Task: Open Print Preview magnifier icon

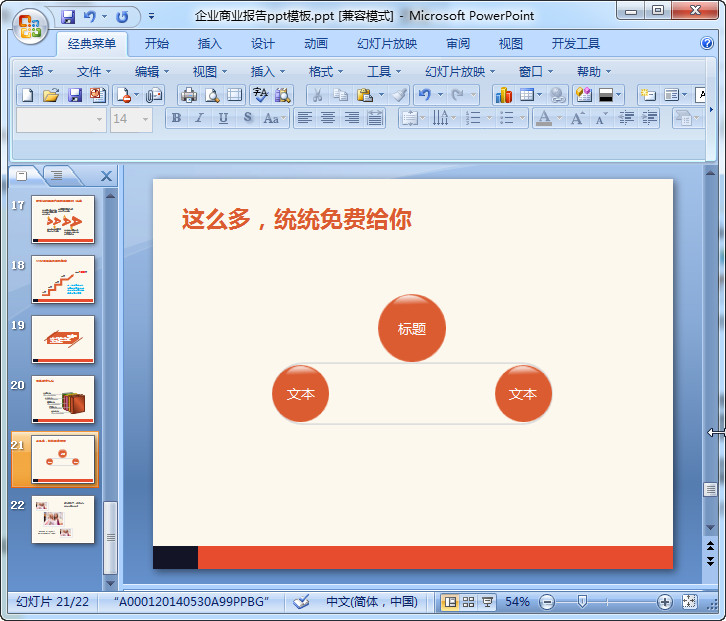Action: coord(212,95)
